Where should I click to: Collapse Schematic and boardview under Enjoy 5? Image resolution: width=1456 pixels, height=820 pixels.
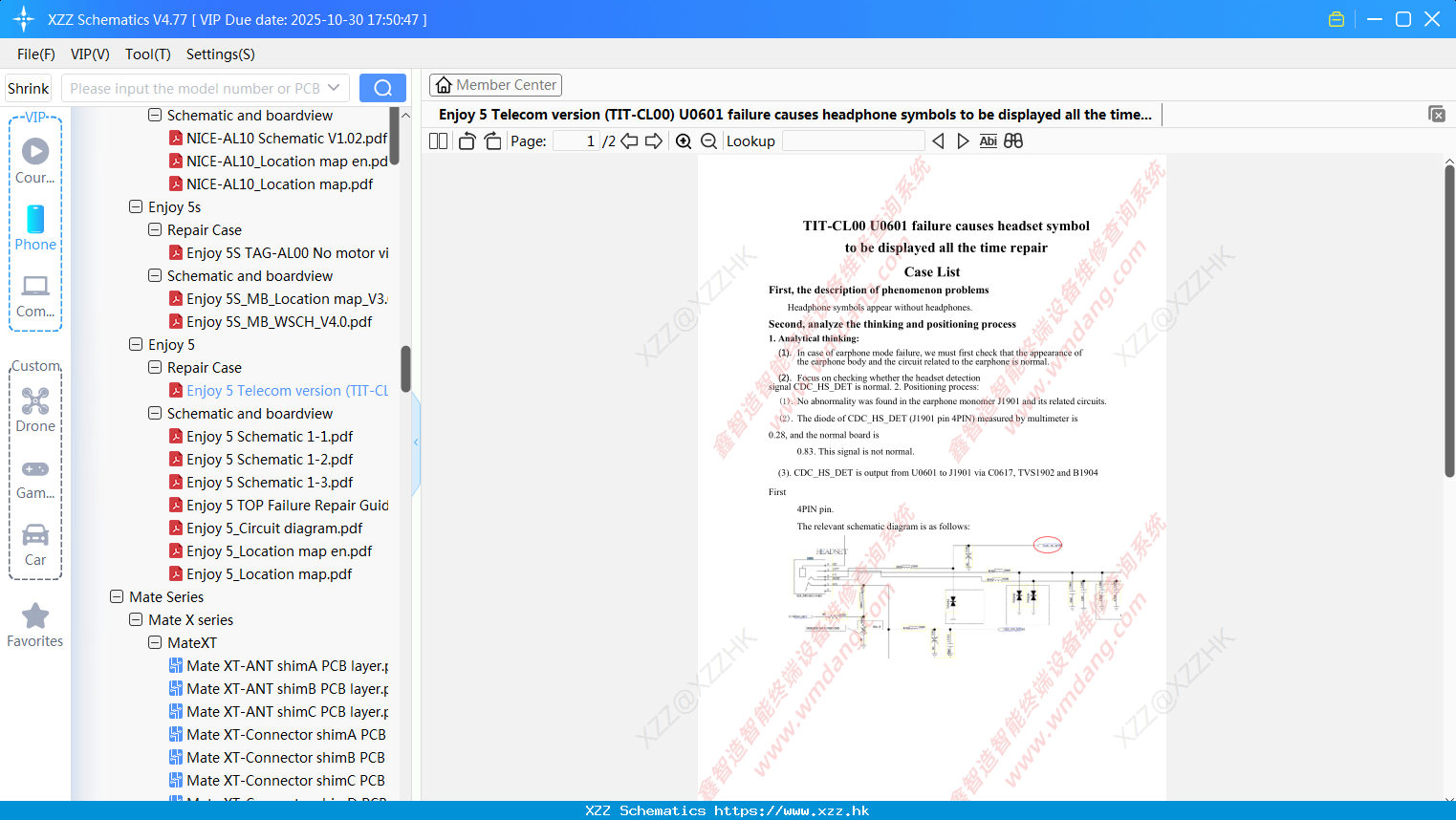coord(155,413)
